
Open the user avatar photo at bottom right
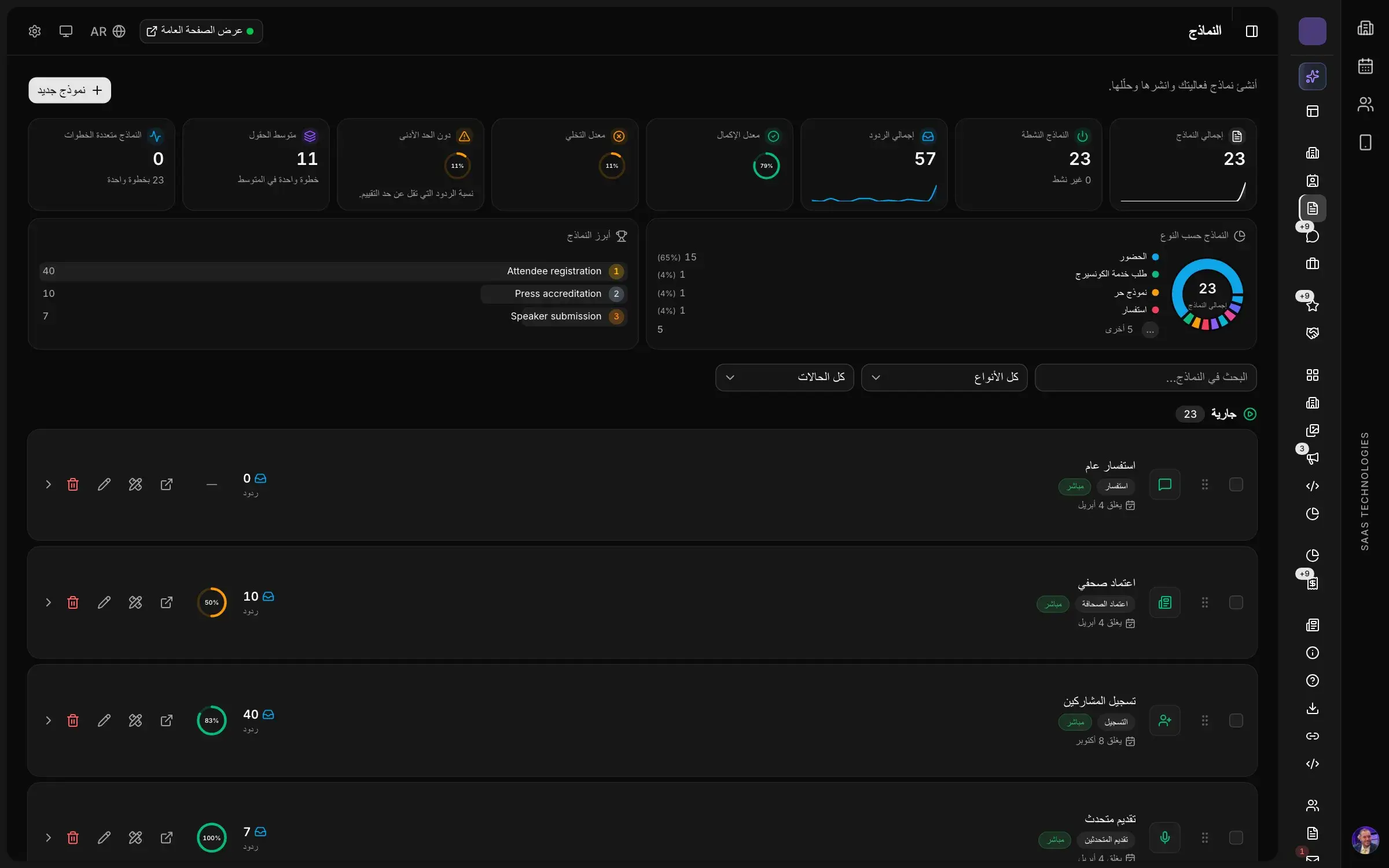(x=1365, y=840)
